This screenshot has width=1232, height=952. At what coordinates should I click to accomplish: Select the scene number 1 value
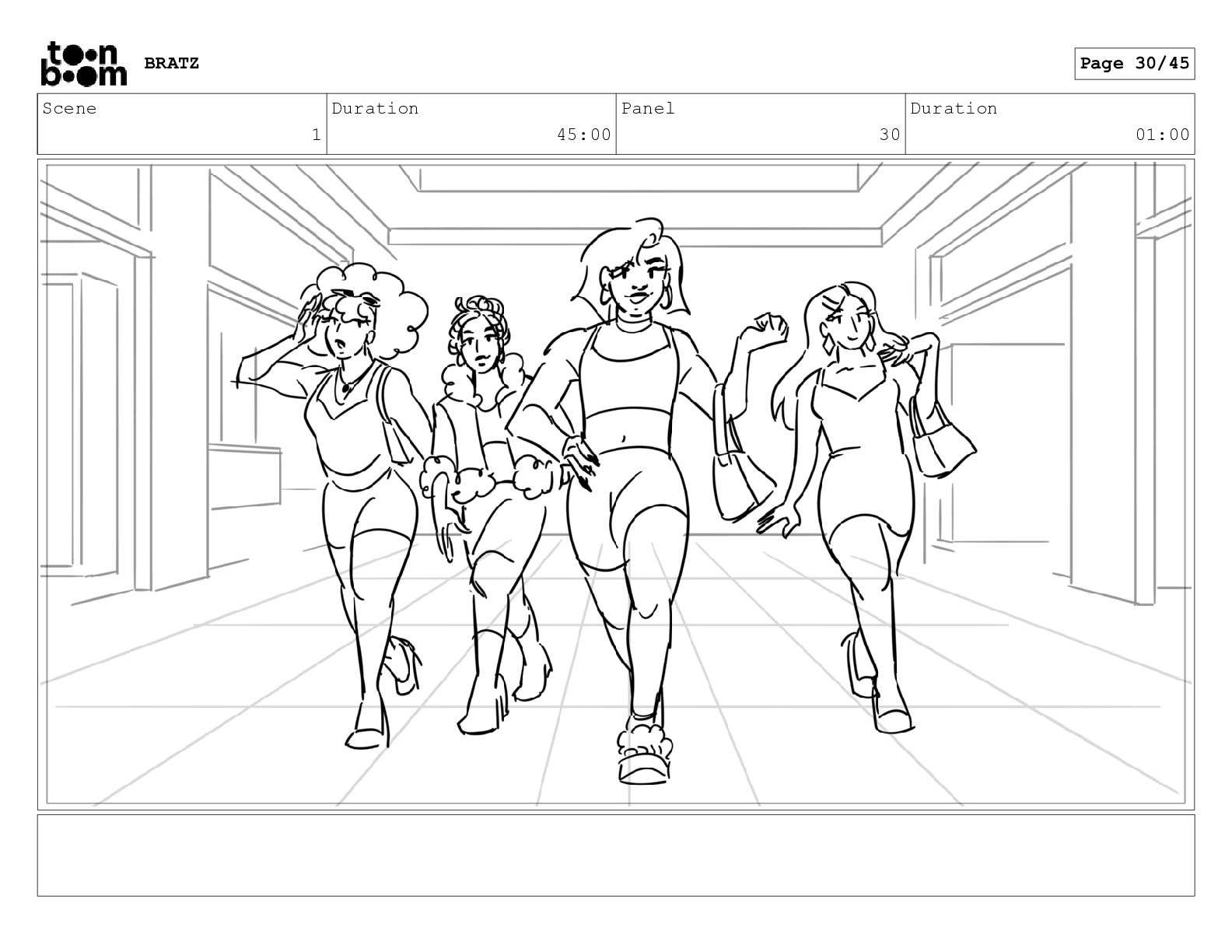click(x=316, y=135)
